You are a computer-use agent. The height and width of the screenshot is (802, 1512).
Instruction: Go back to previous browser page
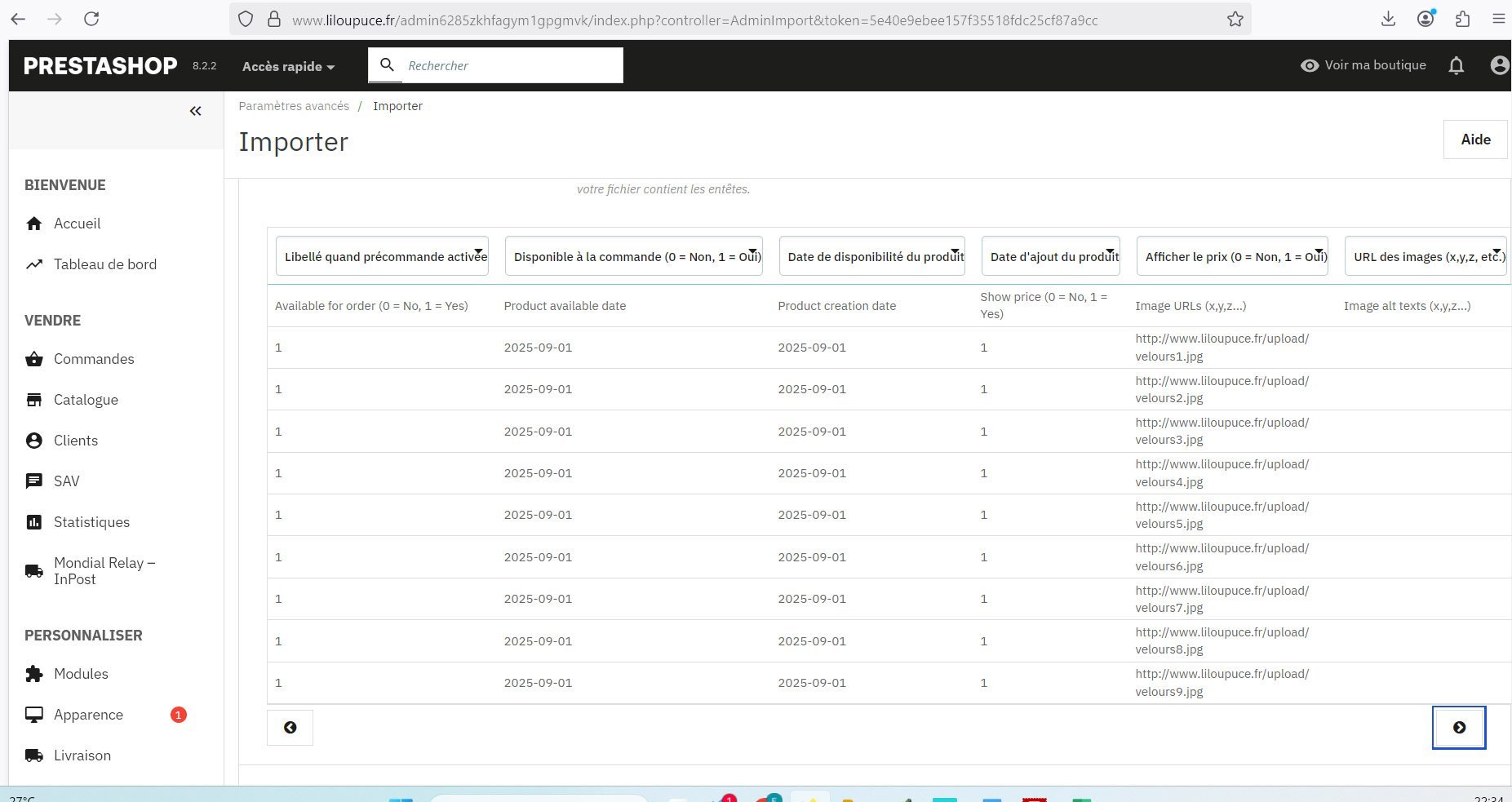click(x=18, y=19)
